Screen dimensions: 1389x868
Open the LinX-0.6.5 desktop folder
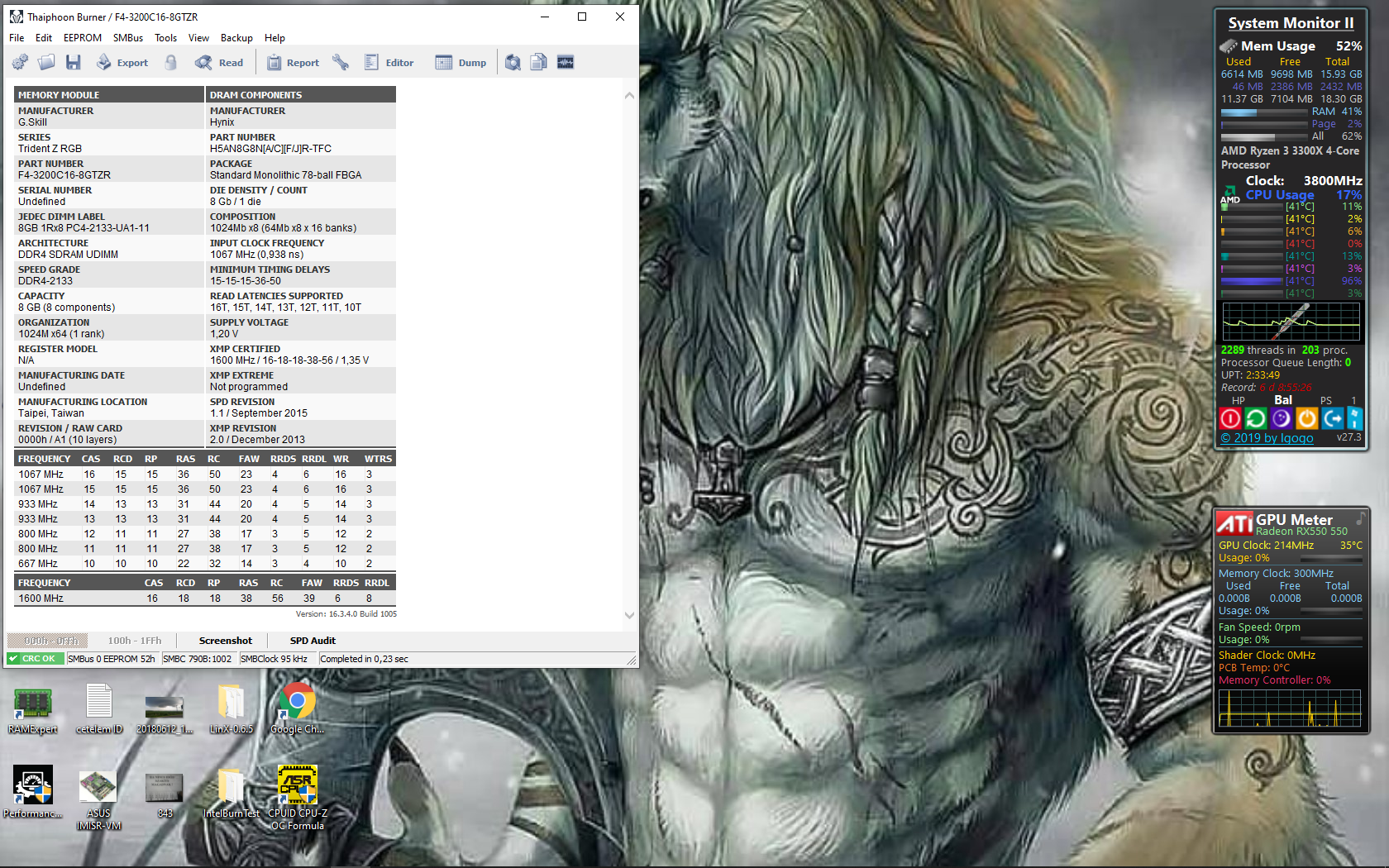(x=231, y=710)
